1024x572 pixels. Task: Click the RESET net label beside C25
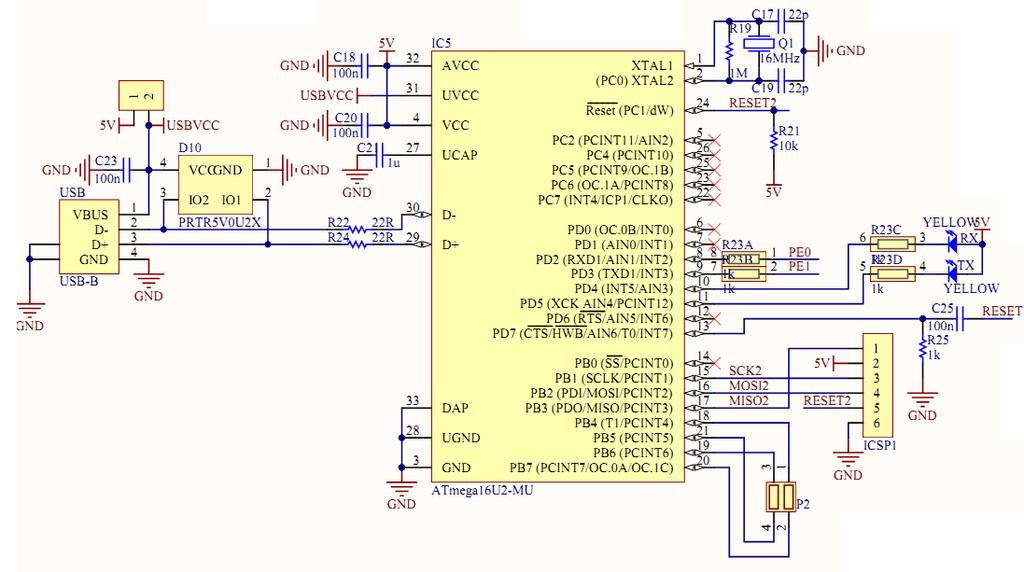click(1002, 311)
